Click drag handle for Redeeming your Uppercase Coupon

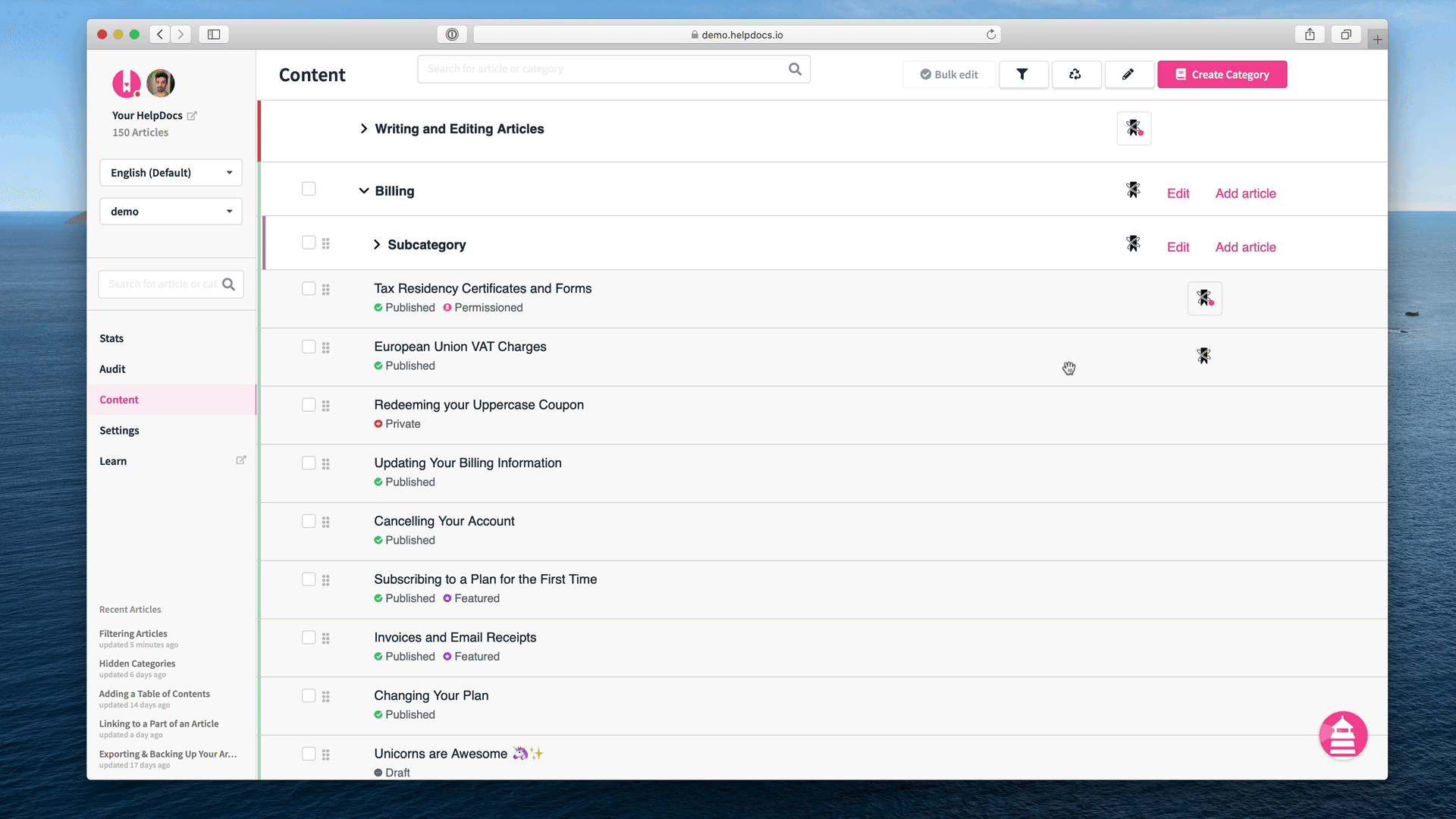(x=325, y=406)
